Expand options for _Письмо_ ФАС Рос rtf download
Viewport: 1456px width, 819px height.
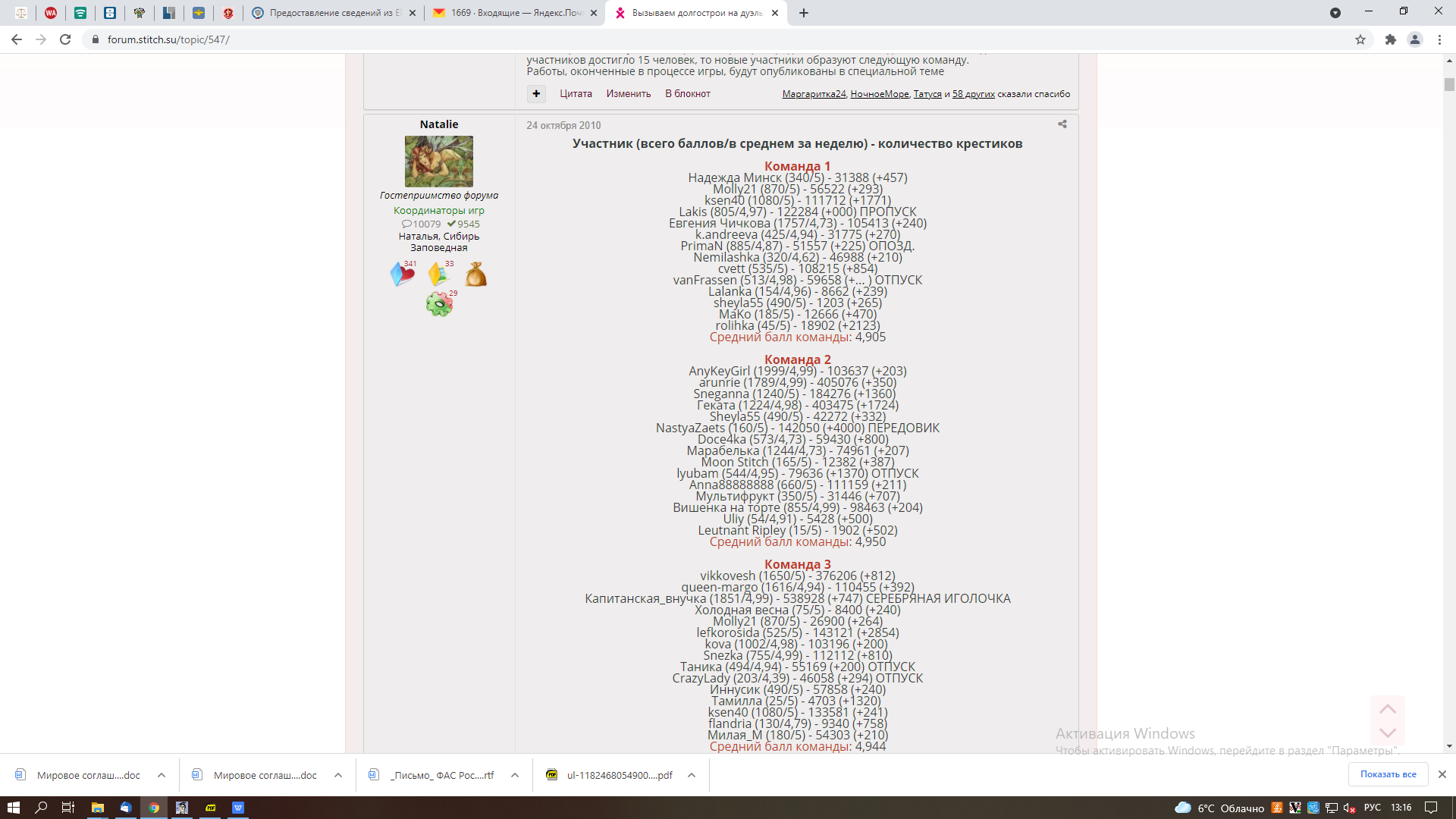[x=515, y=775]
